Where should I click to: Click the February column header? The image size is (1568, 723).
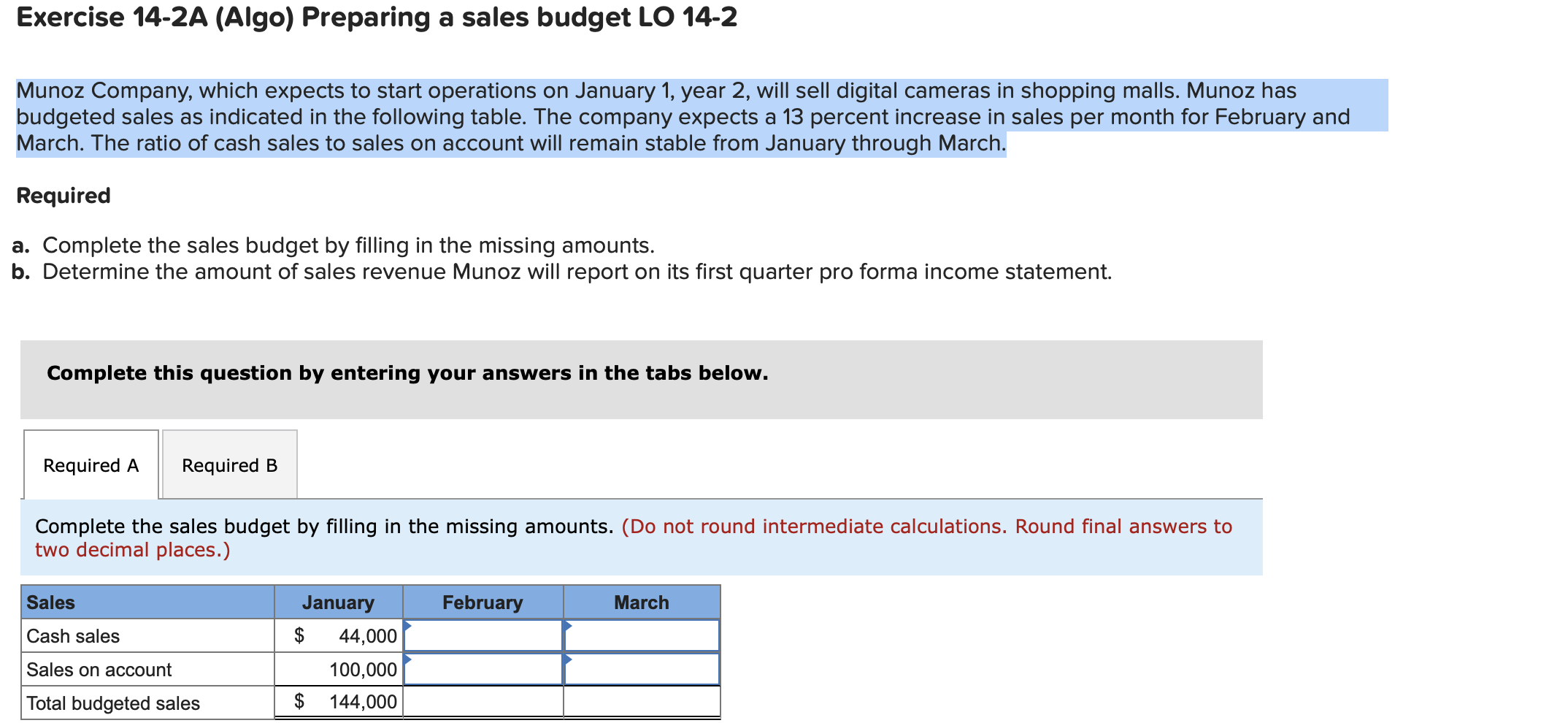(x=483, y=602)
